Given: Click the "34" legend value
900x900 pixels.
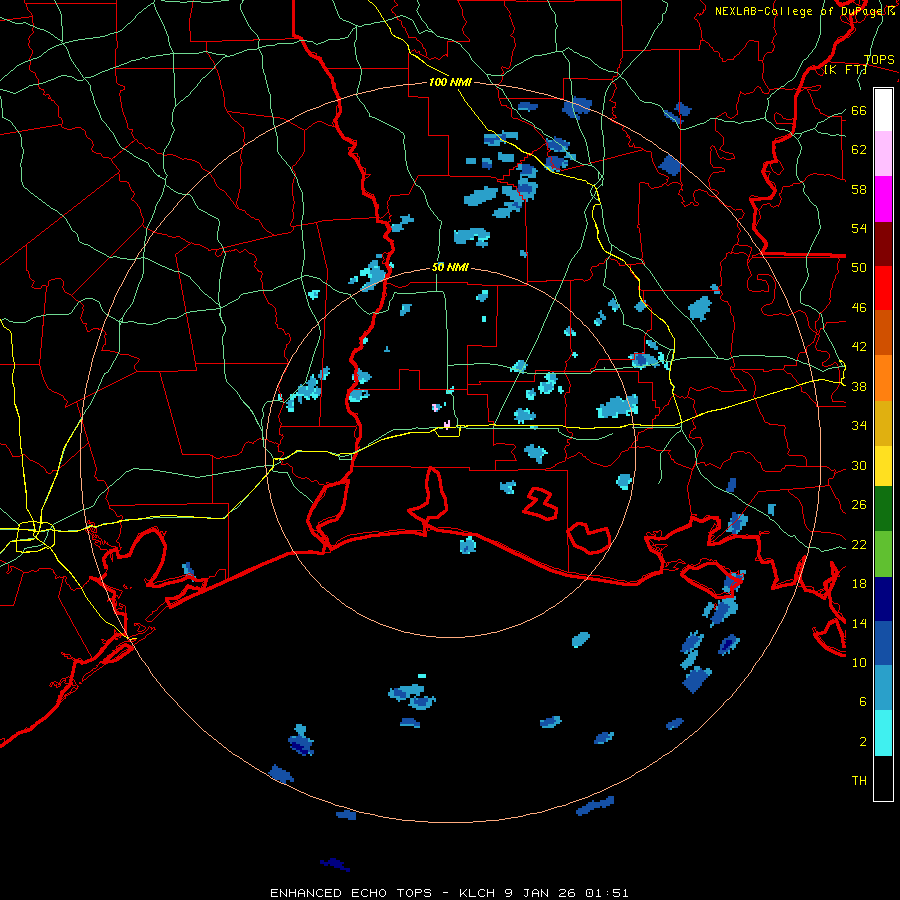Looking at the screenshot, I should 859,425.
